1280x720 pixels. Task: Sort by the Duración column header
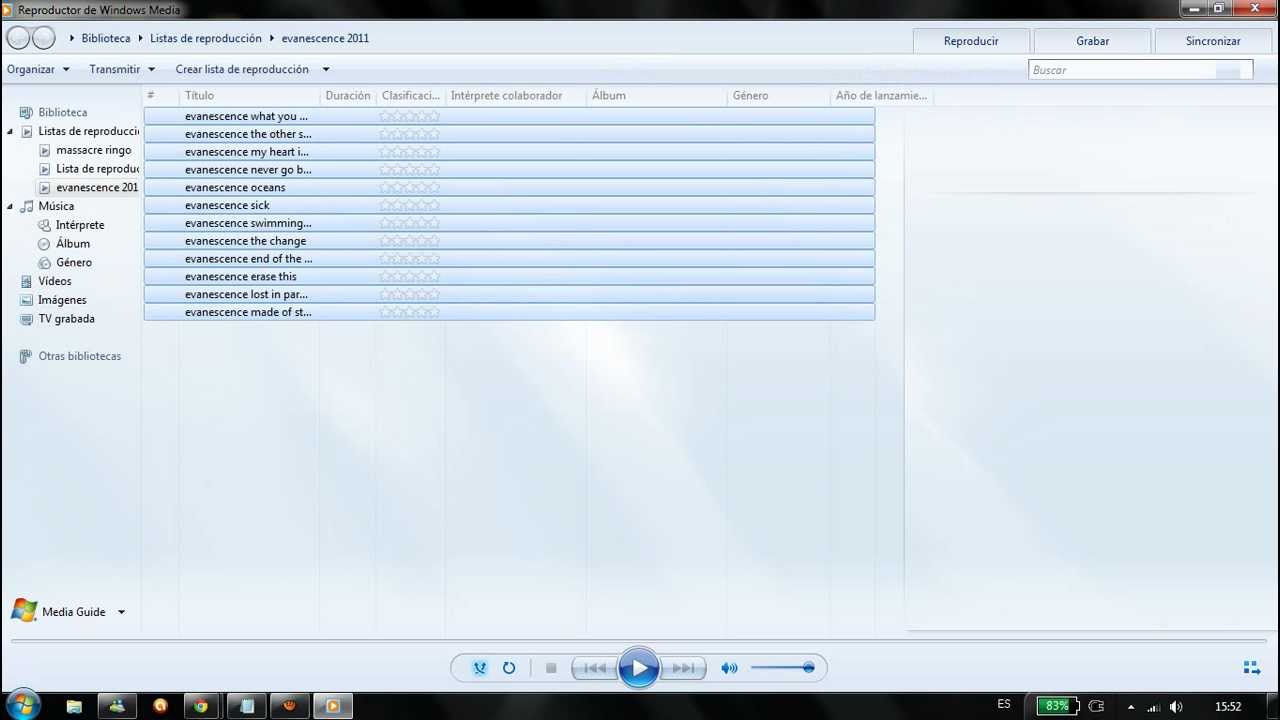pos(347,95)
